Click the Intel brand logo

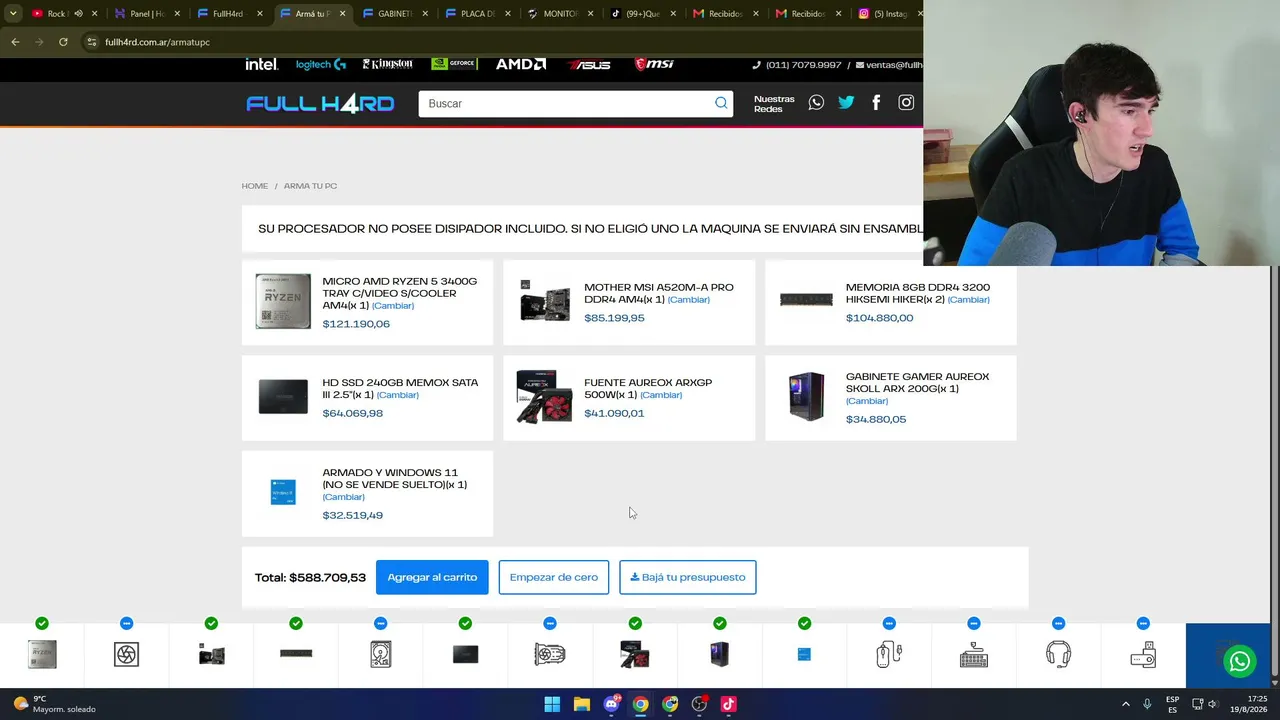tap(261, 64)
